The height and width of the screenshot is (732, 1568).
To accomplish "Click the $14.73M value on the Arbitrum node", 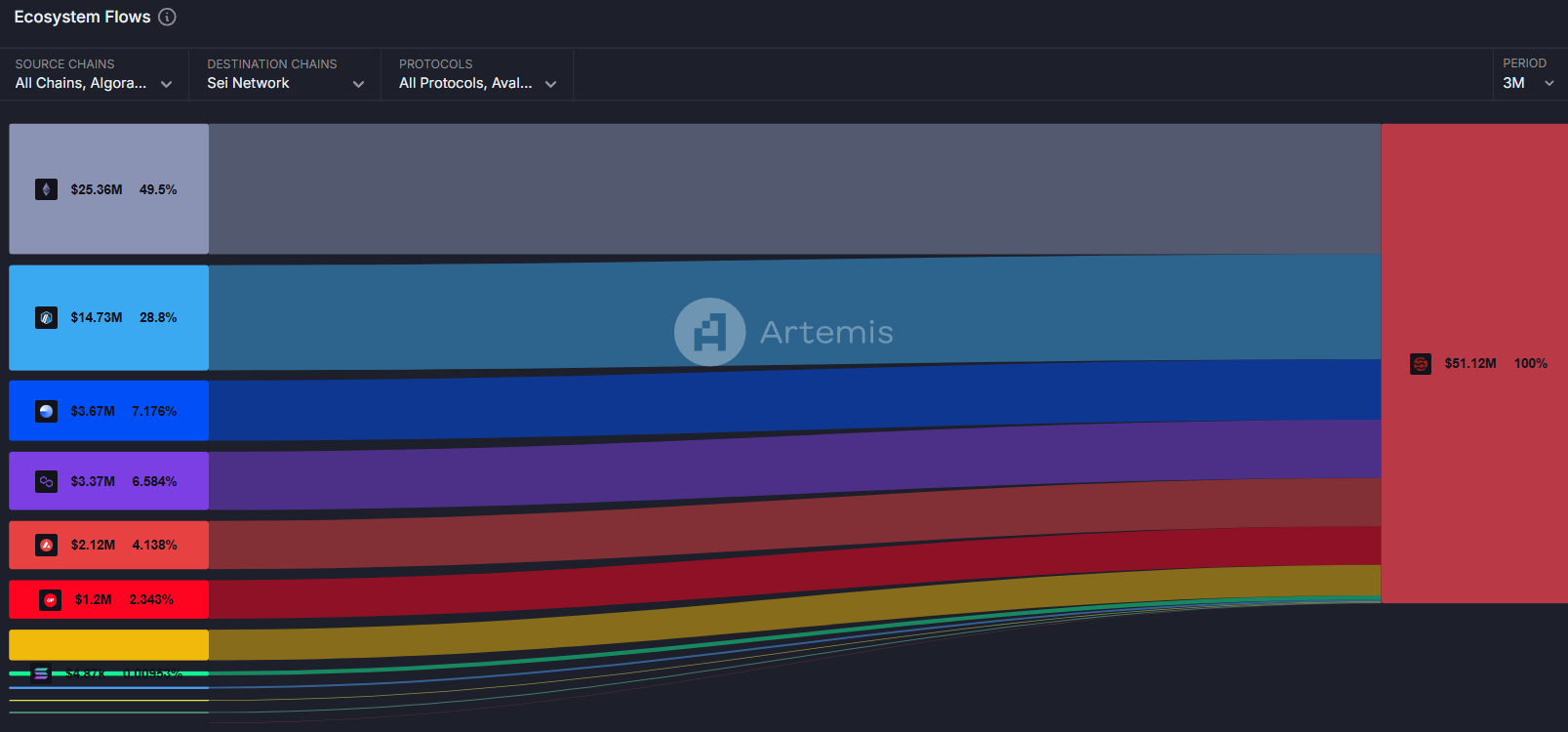I will coord(97,317).
